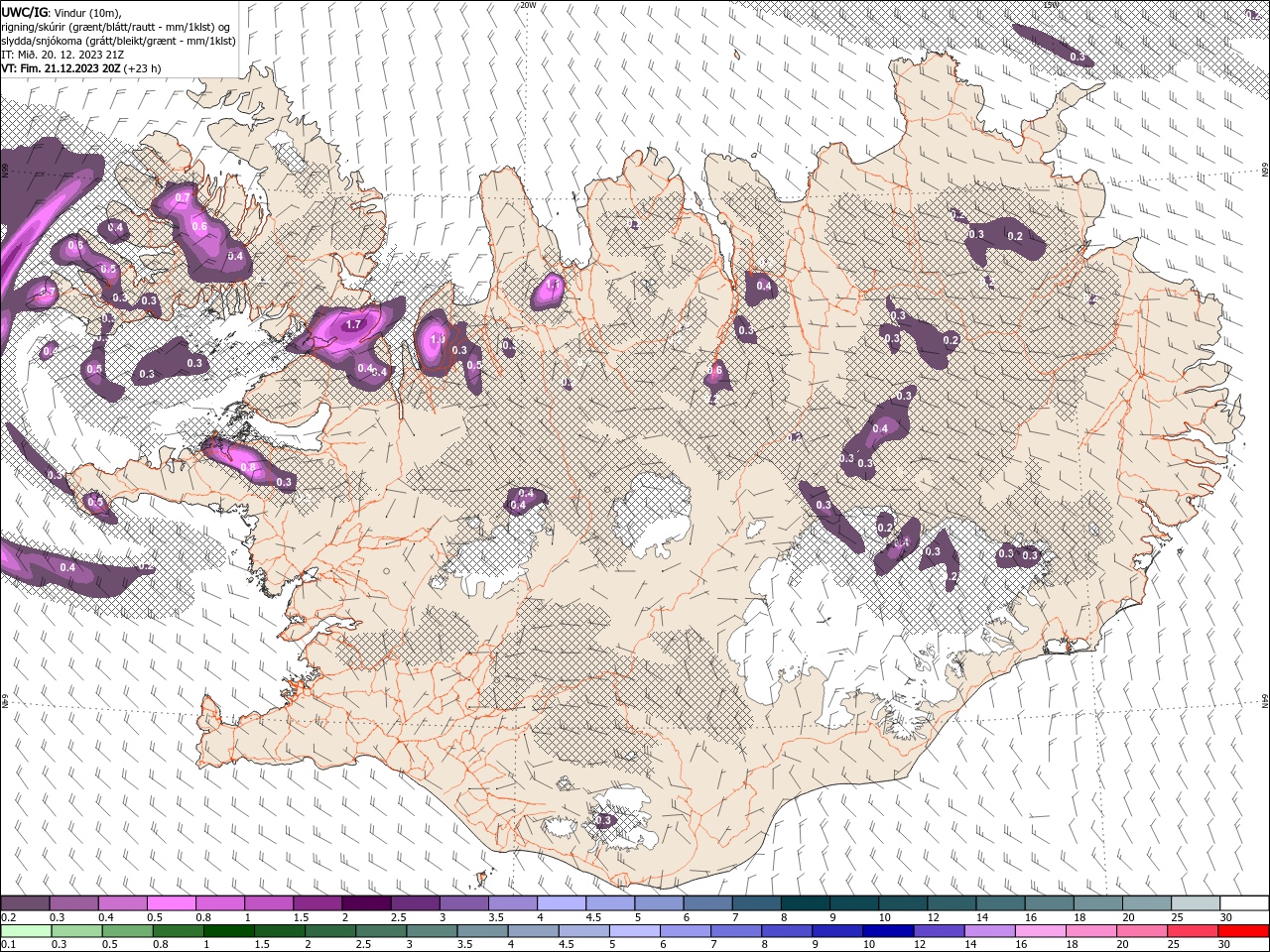Click the initial time line 'IT: Mið. 20. 12. 2023 21Z'
The width and height of the screenshot is (1270, 952).
pos(62,55)
